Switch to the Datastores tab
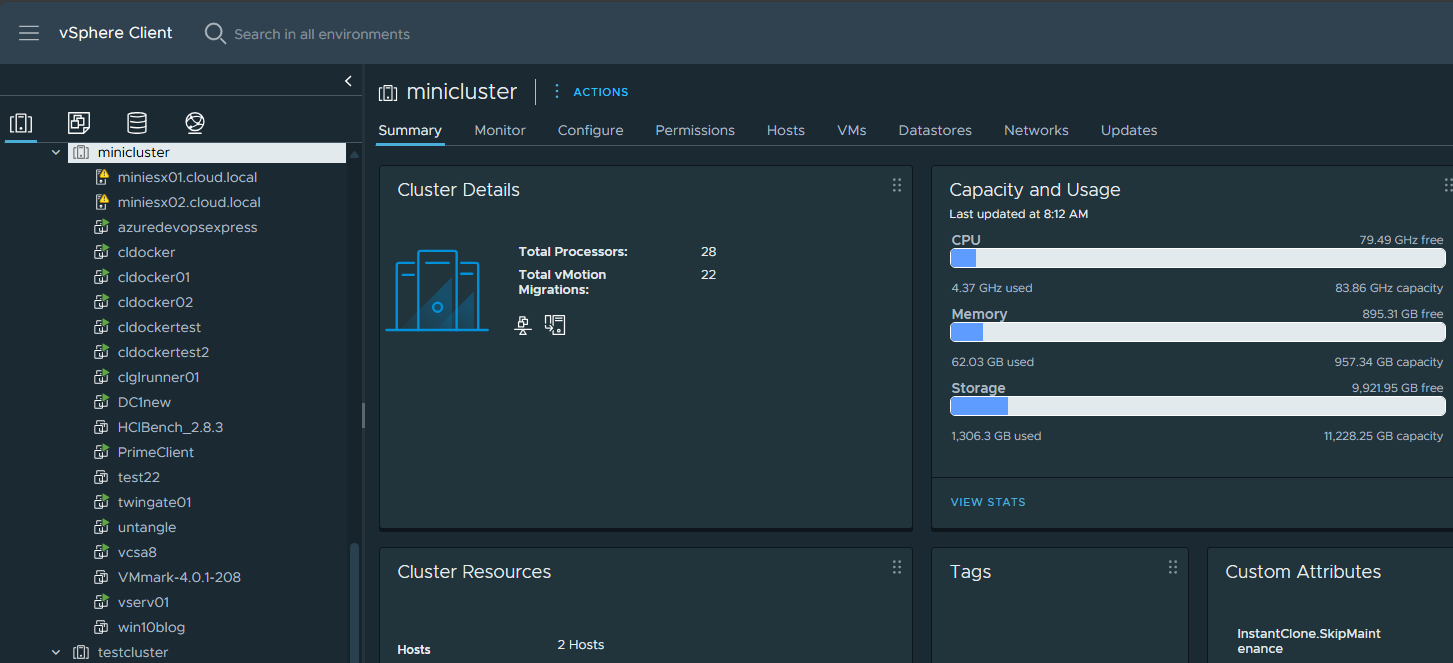Viewport: 1453px width, 663px height. tap(935, 130)
